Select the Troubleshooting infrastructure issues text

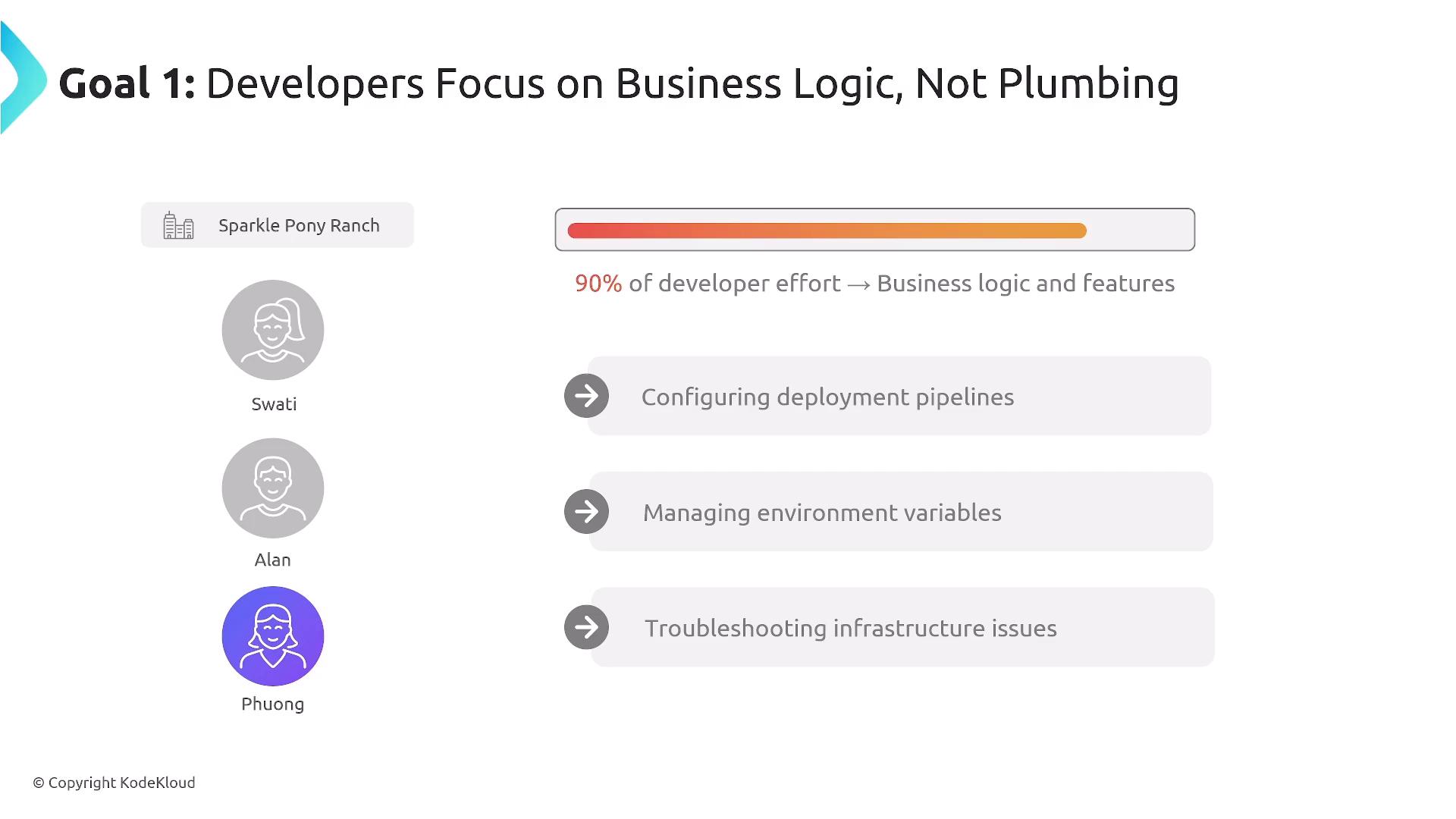pyautogui.click(x=850, y=628)
